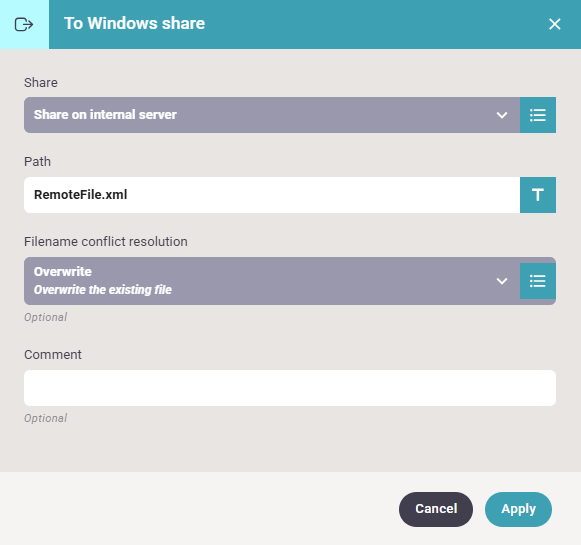This screenshot has height=545, width=581.
Task: Expand the chevron on Share dropdown
Action: point(502,115)
